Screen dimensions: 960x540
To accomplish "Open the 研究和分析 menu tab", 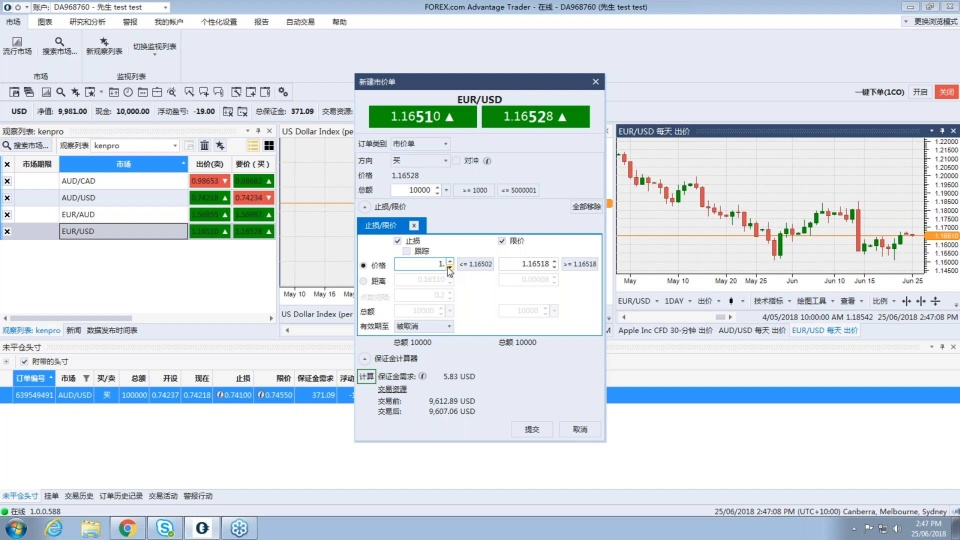I will [87, 21].
